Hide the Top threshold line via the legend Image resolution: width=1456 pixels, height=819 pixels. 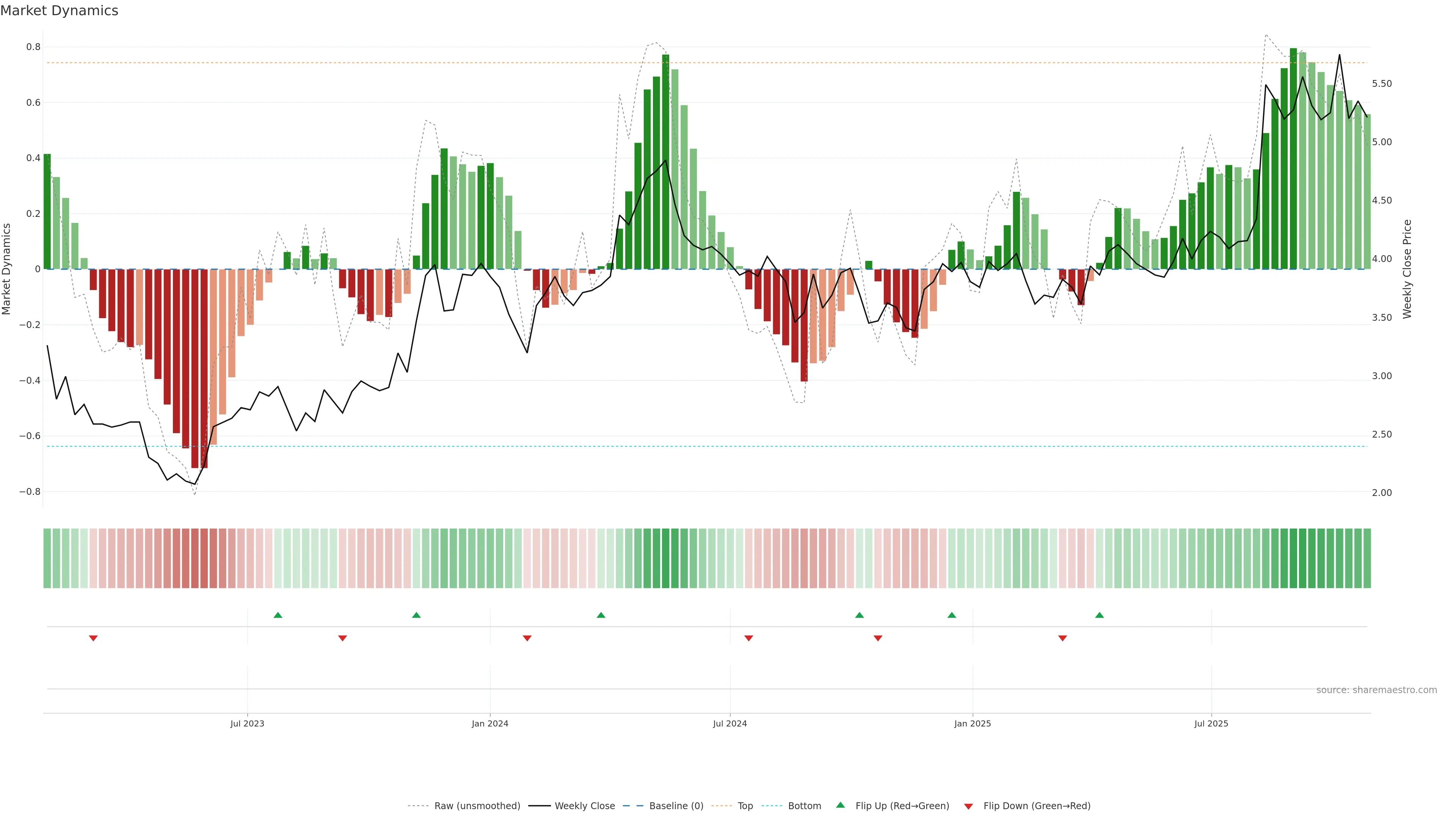[x=745, y=806]
